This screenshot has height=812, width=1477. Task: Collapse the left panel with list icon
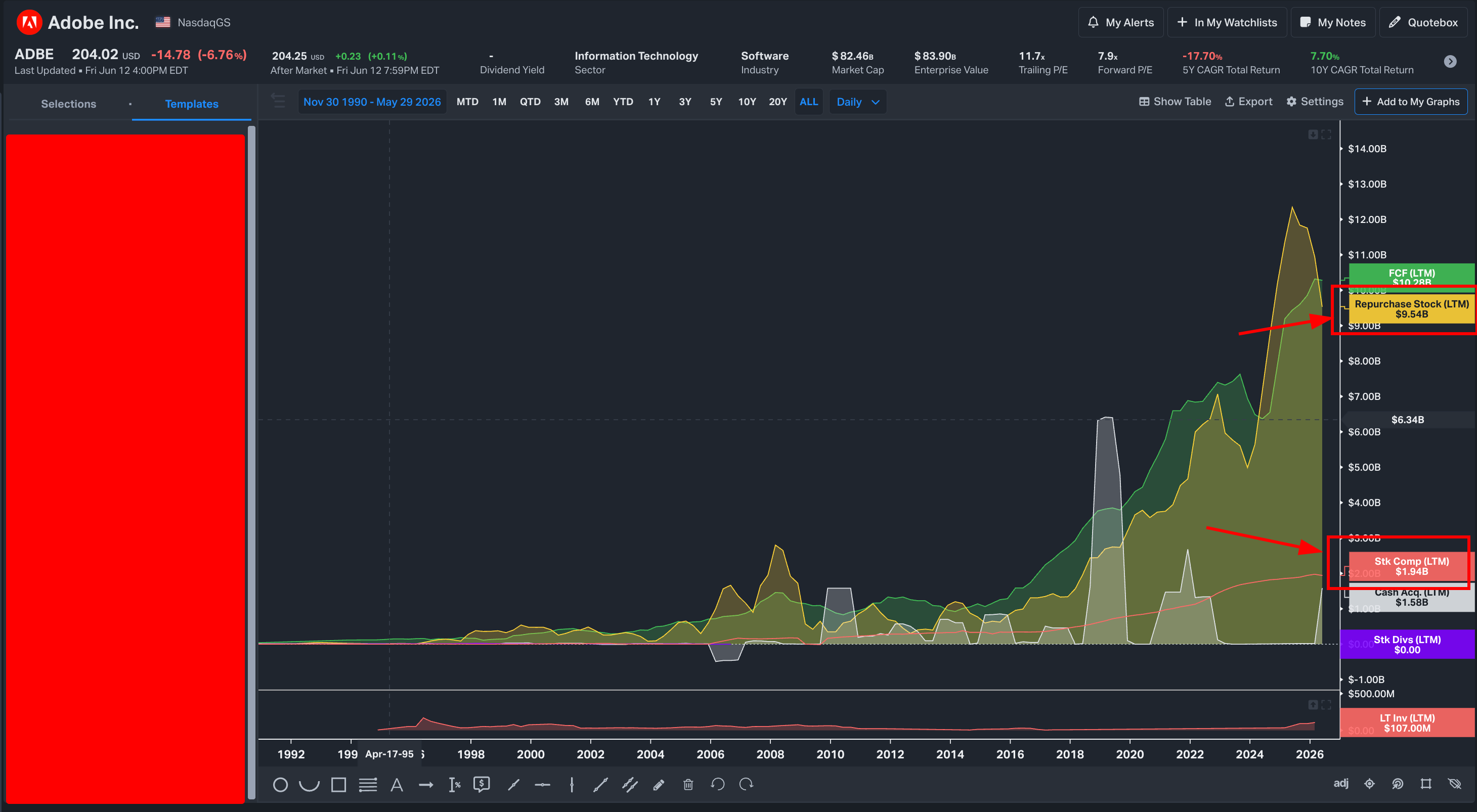click(279, 102)
